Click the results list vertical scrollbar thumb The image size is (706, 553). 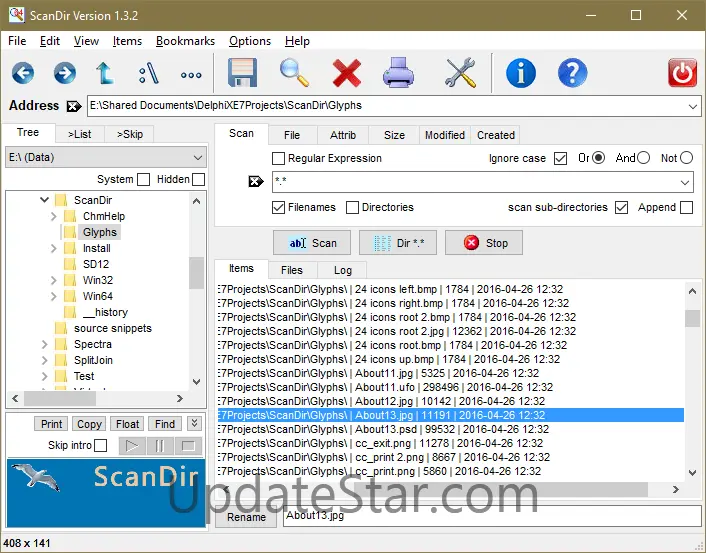pos(692,318)
